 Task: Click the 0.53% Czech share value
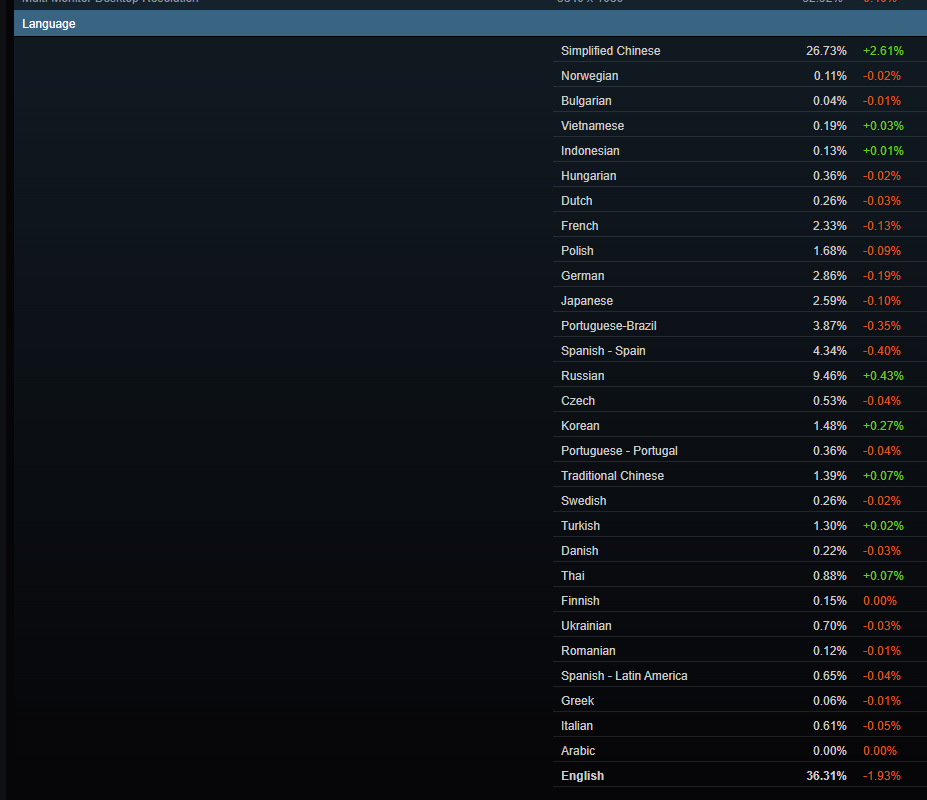(x=829, y=401)
